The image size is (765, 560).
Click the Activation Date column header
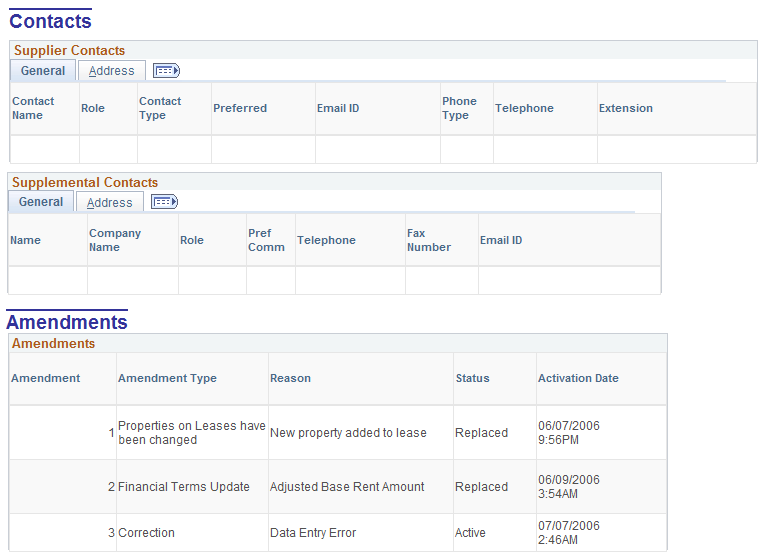pos(578,378)
